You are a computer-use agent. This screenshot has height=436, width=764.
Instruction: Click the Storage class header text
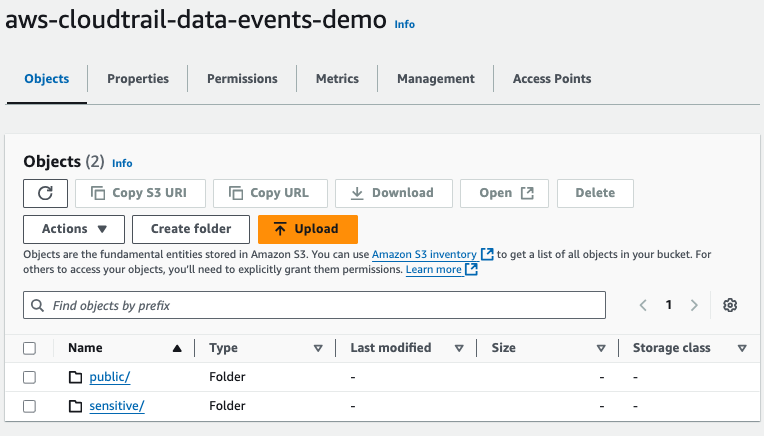[671, 348]
